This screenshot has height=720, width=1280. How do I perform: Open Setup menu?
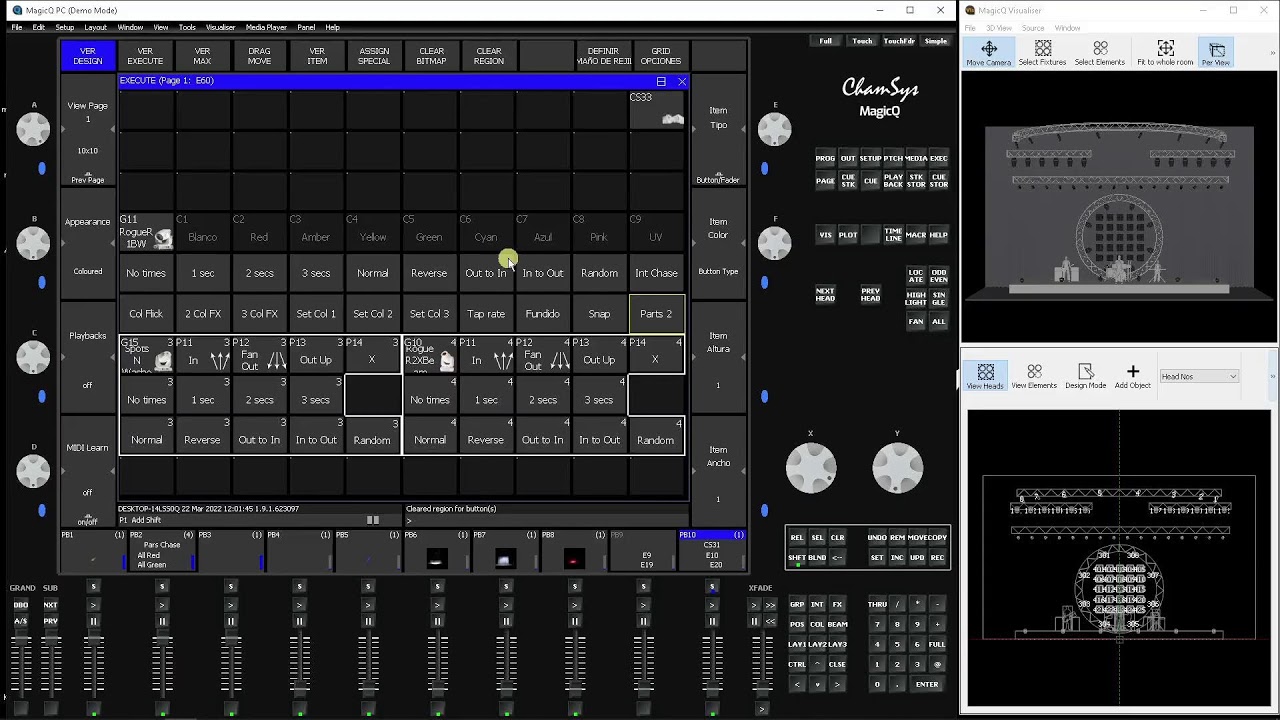[64, 27]
